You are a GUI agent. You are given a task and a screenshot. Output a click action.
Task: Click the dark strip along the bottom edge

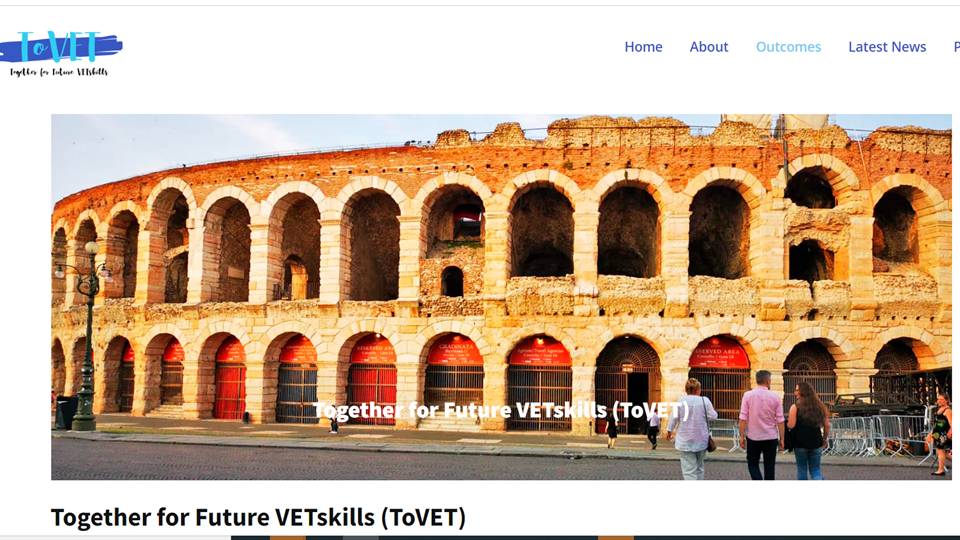point(594,538)
